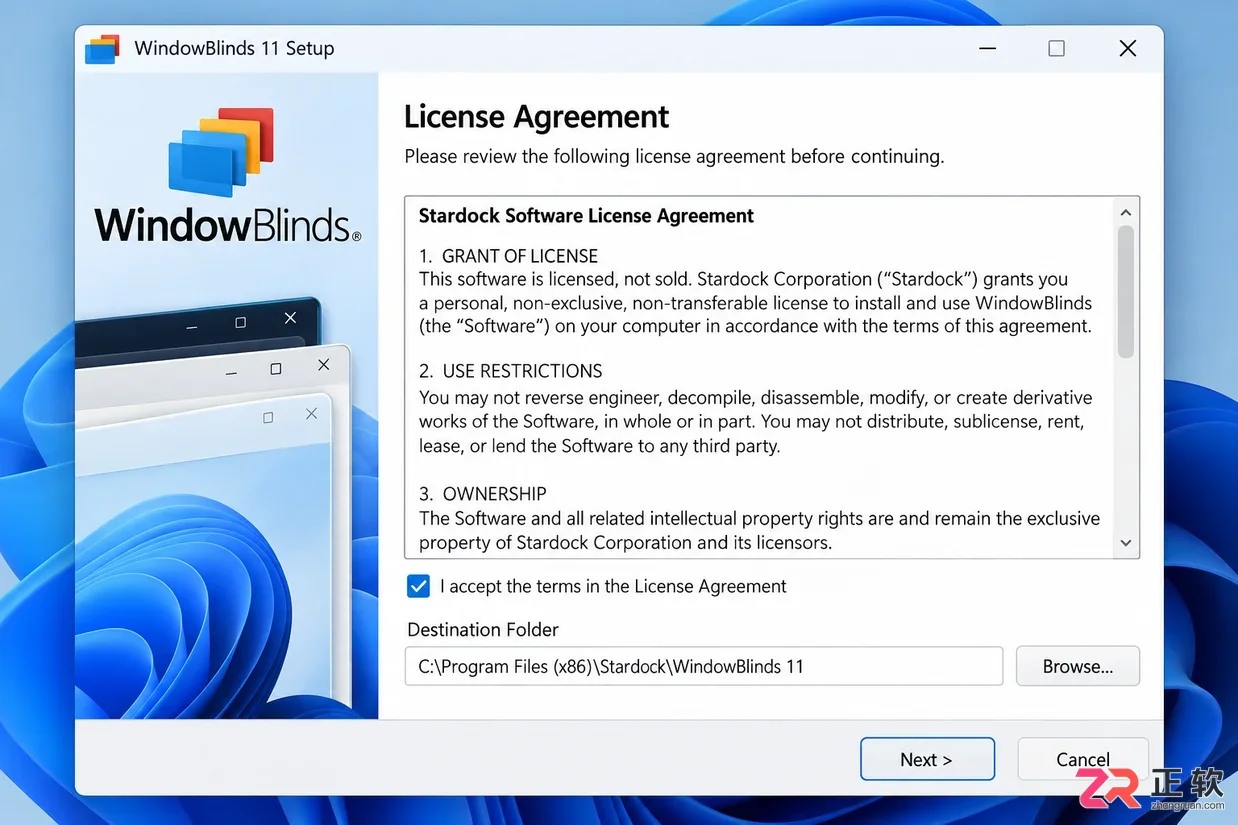Viewport: 1238px width, 825px height.
Task: Click the WindowBlinds title bar app icon
Action: point(102,49)
